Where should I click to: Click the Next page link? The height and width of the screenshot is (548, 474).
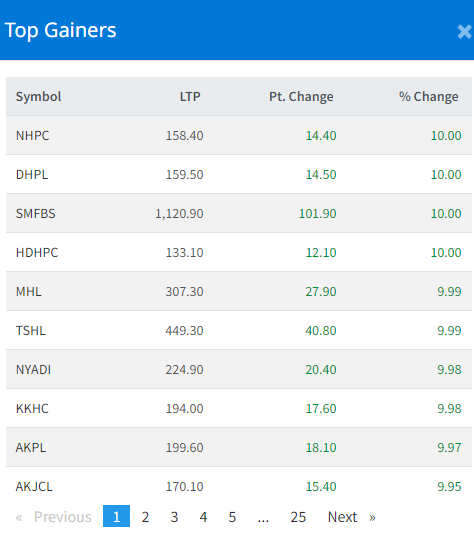[x=342, y=516]
